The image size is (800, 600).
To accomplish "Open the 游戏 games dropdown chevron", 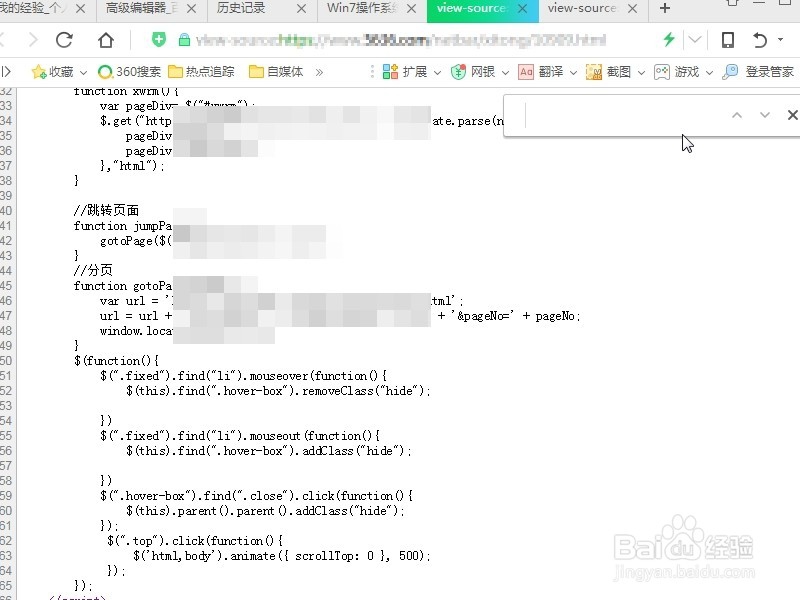I will click(x=708, y=71).
